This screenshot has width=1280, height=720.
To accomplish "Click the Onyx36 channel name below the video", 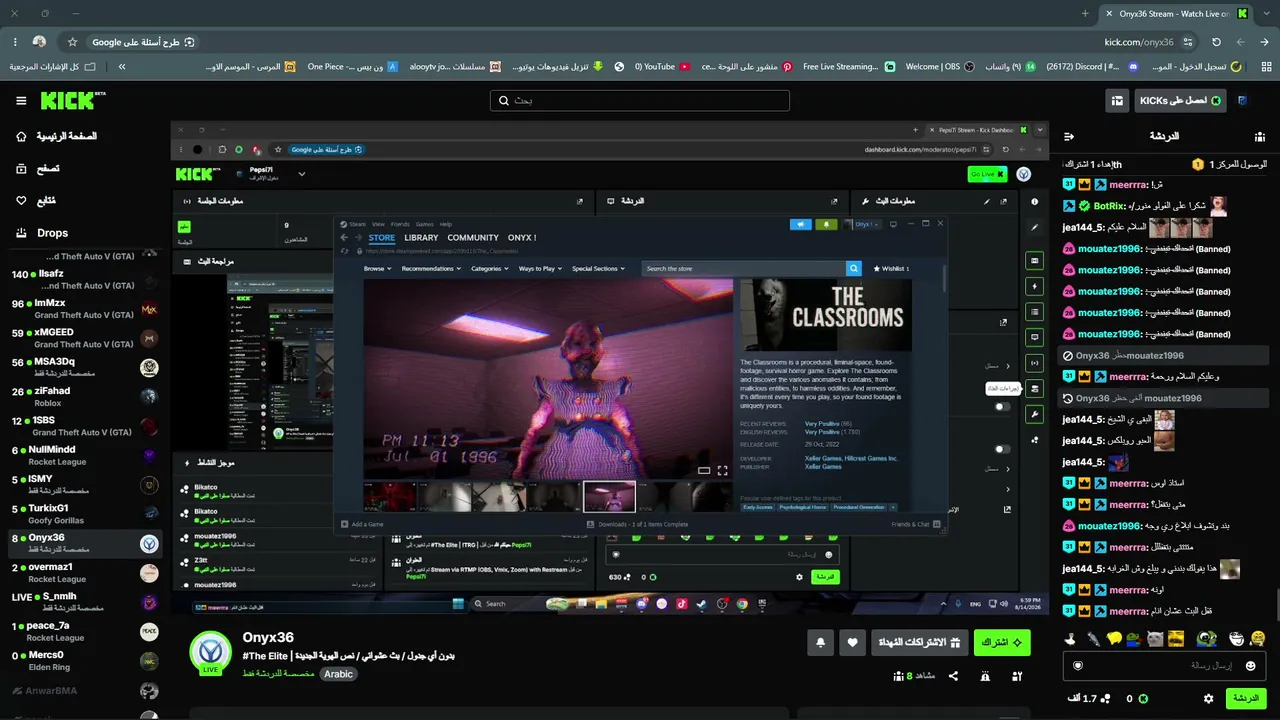I will [x=268, y=638].
